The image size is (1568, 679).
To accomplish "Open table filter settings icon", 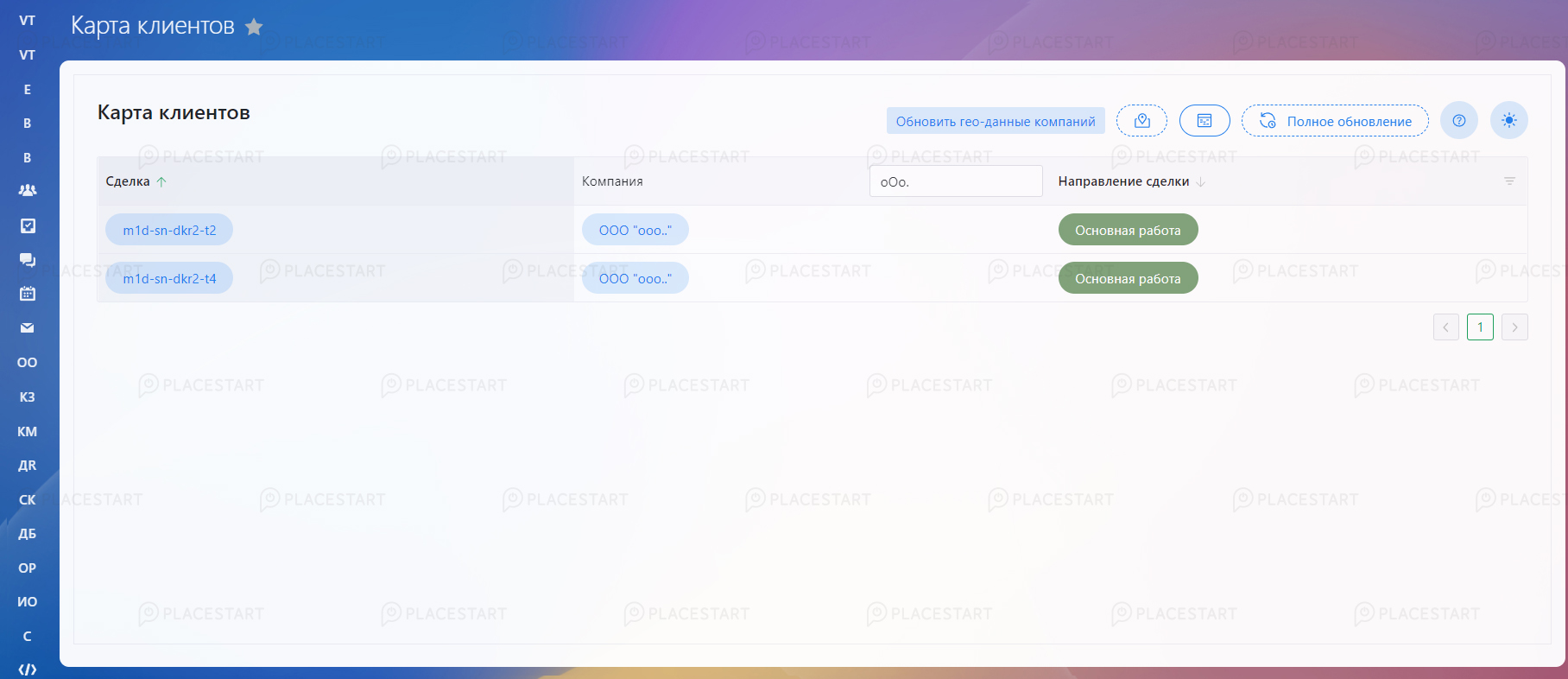I will tap(1509, 181).
